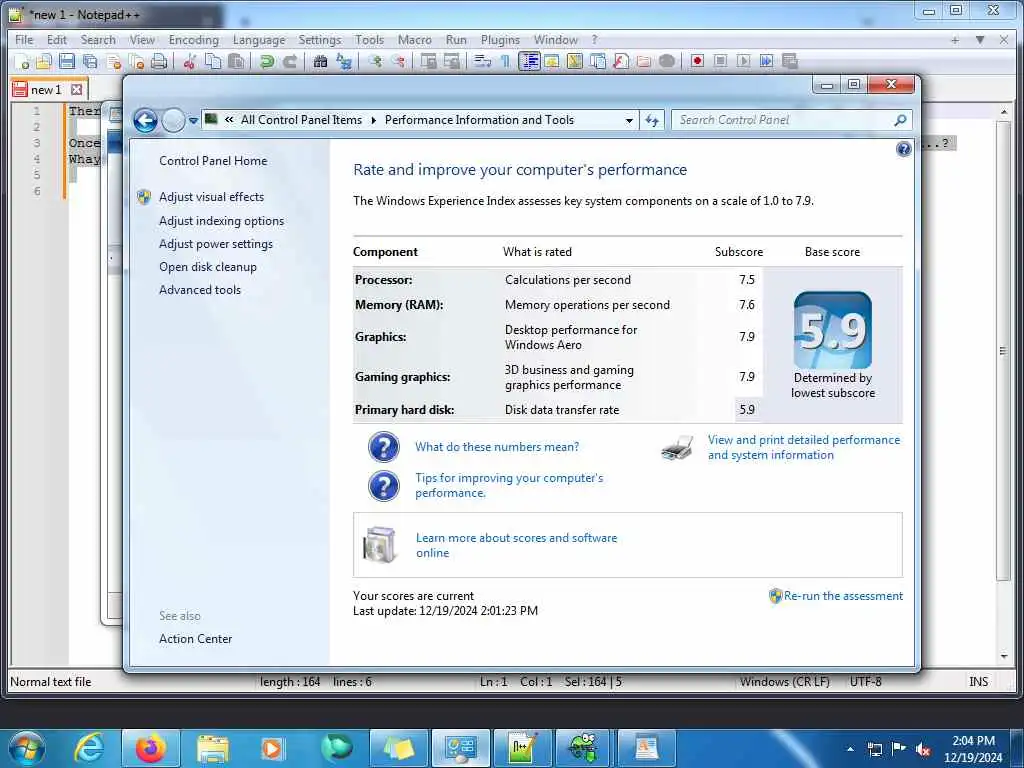This screenshot has height=768, width=1024.
Task: Click the taskbar clock showing 2:04 PM
Action: click(973, 749)
